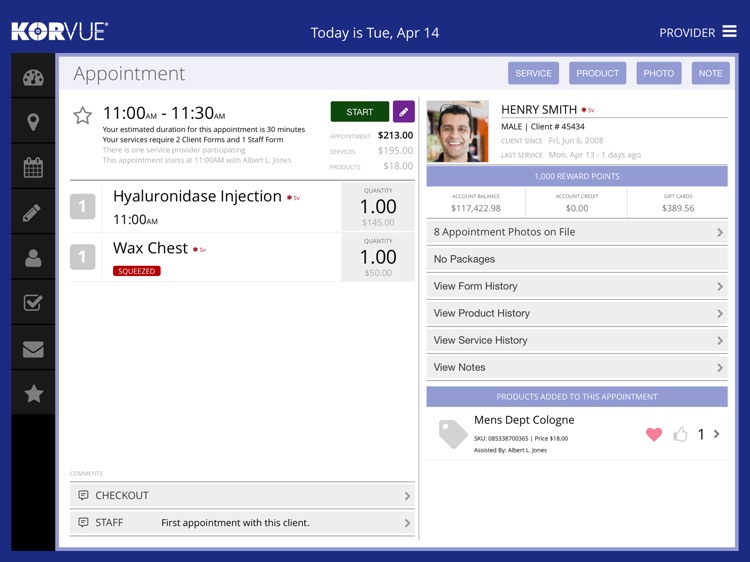Image resolution: width=750 pixels, height=562 pixels.
Task: Click the Gift Cards $389.56 value
Action: pos(678,208)
